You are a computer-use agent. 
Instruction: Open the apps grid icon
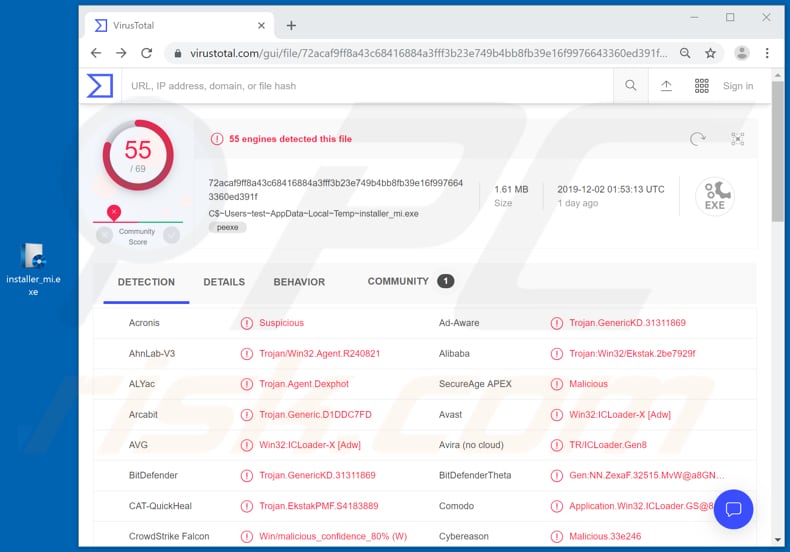pyautogui.click(x=701, y=86)
